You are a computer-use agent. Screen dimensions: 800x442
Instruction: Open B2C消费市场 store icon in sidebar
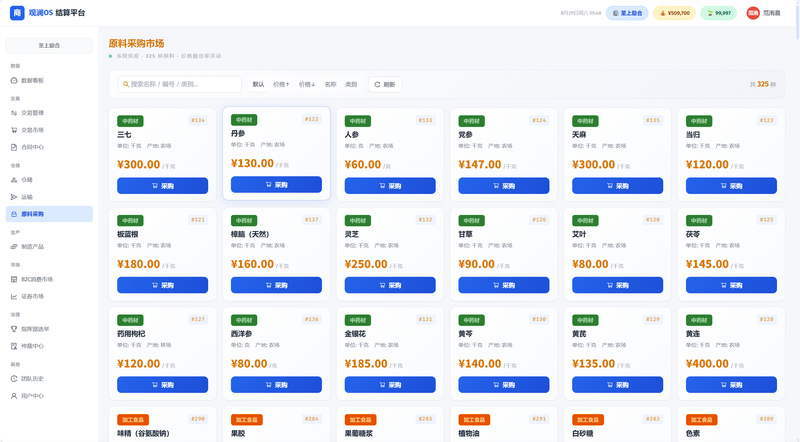(14, 279)
